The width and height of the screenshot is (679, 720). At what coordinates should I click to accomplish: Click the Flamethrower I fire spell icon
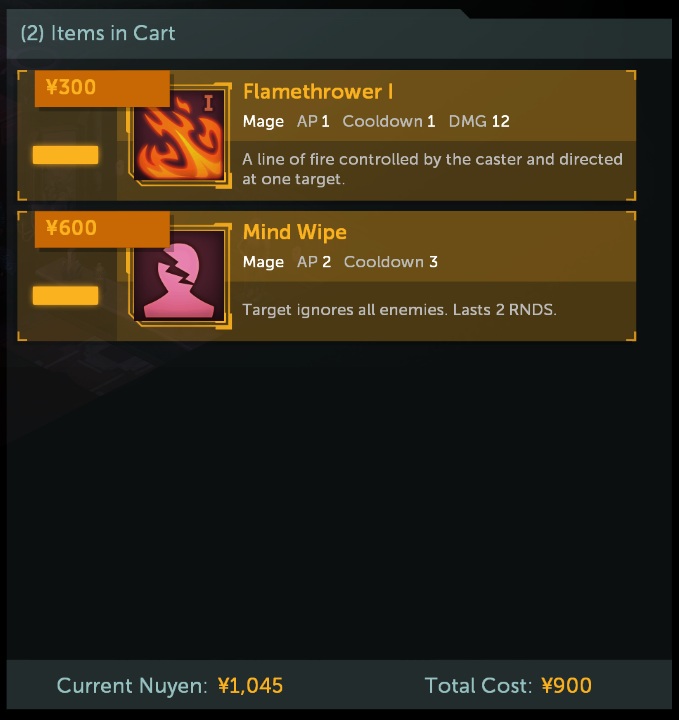point(179,135)
